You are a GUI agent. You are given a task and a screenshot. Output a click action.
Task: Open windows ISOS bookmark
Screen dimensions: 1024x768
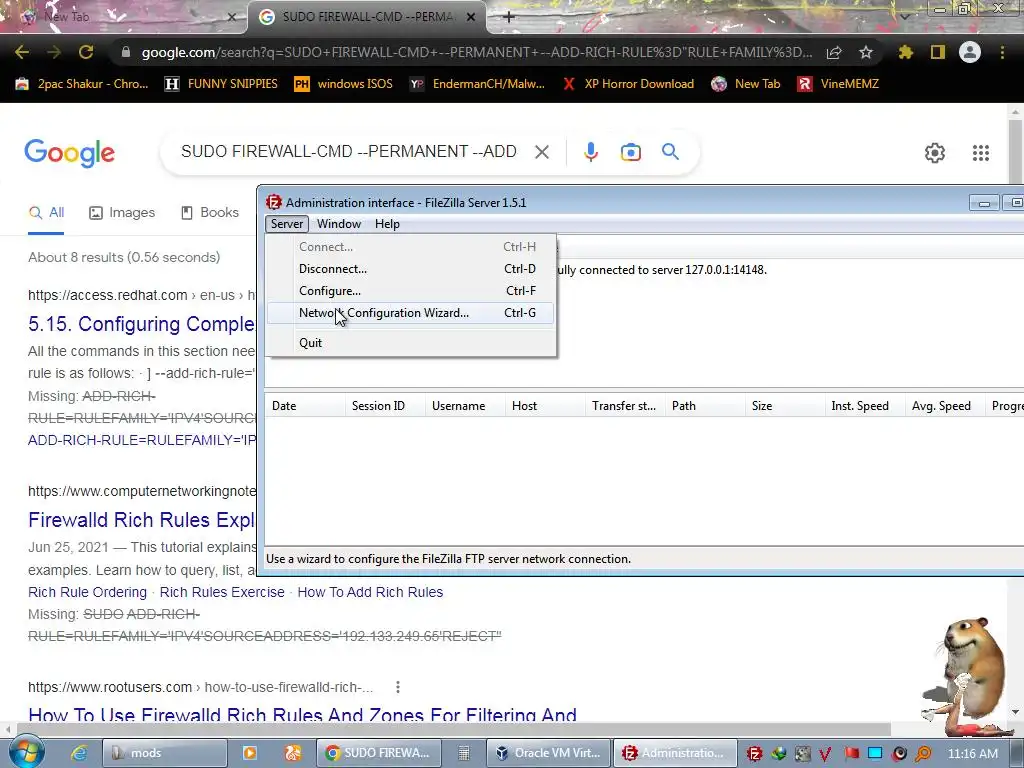tap(344, 84)
